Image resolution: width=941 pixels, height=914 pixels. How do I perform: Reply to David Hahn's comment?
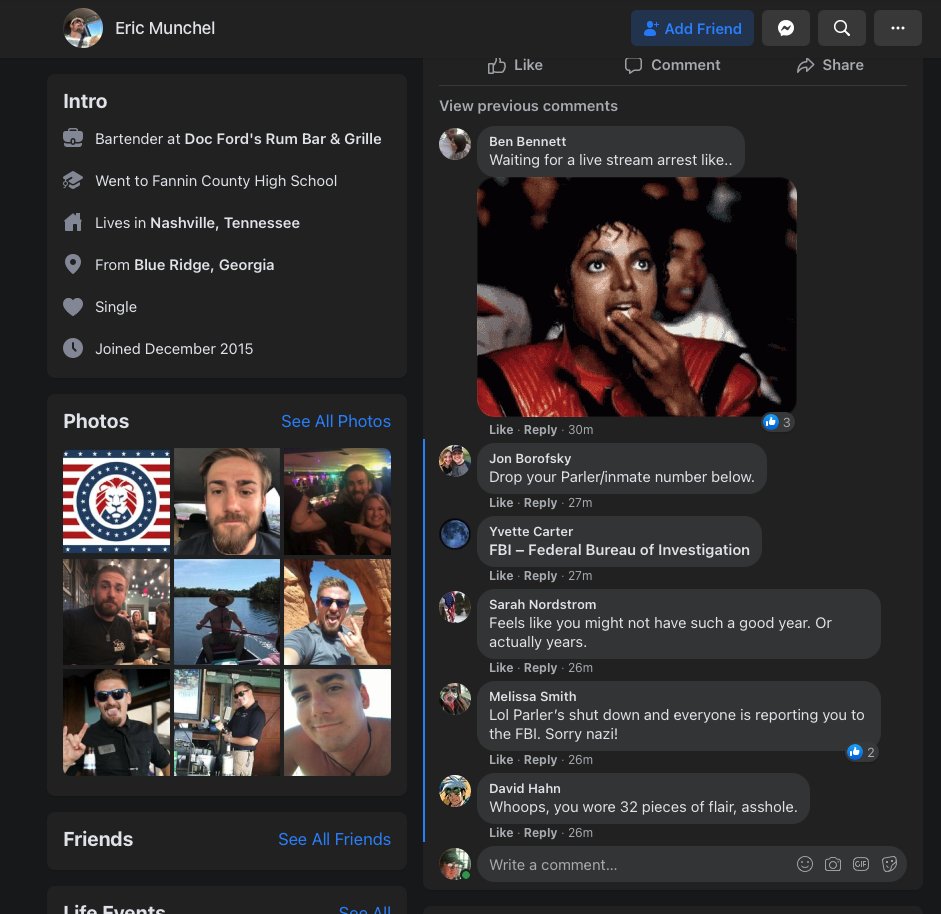pos(540,833)
